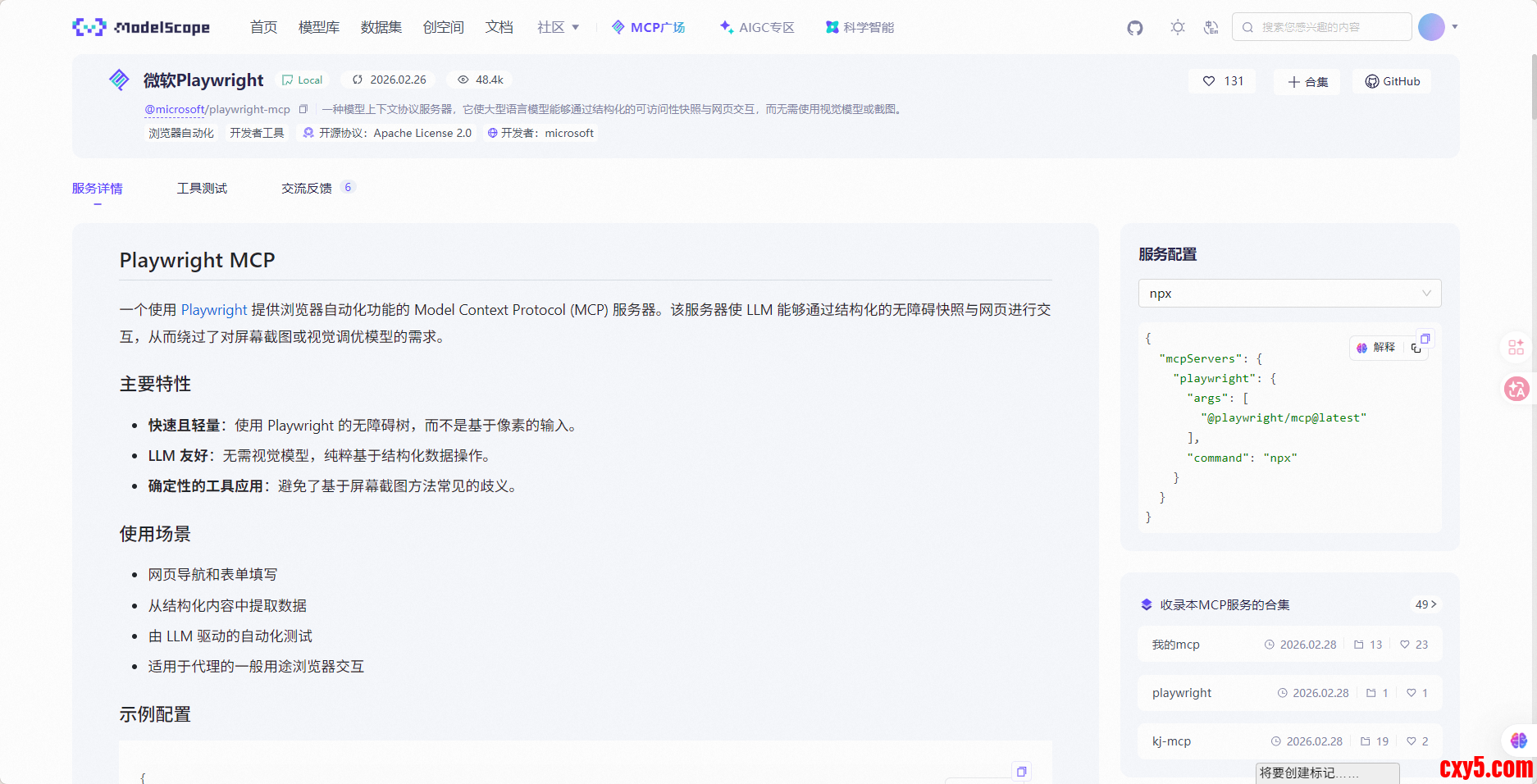The width and height of the screenshot is (1537, 784).
Task: Expand the user avatar account menu
Action: pyautogui.click(x=1437, y=27)
